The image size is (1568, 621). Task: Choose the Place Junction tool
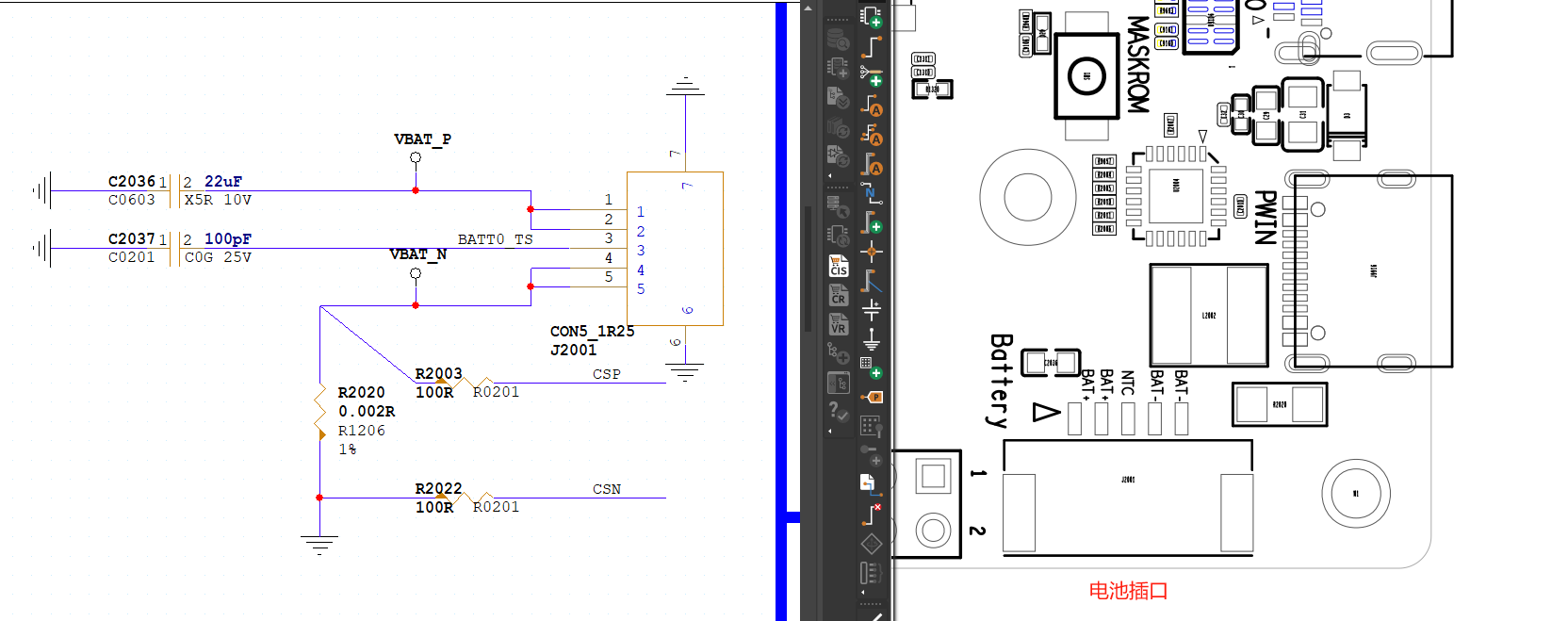(x=872, y=252)
